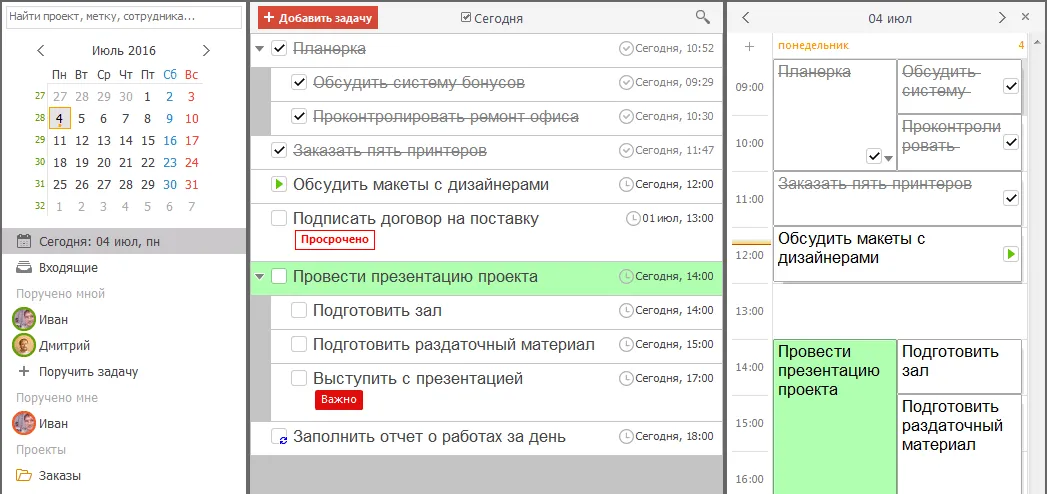Screen dimensions: 1047x494
Task: Collapse Провести презентацию проекта subtasks
Action: point(260,277)
